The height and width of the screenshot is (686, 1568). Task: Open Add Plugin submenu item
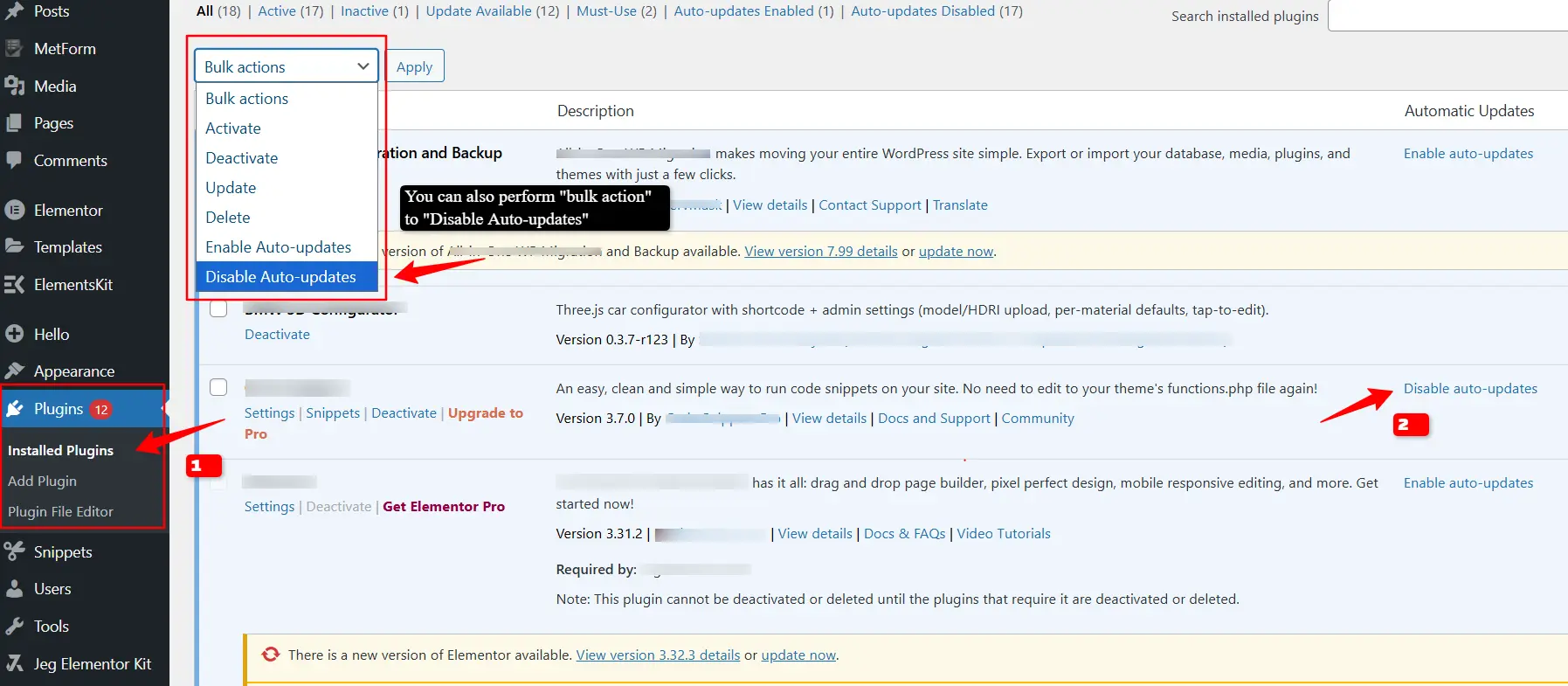point(42,482)
